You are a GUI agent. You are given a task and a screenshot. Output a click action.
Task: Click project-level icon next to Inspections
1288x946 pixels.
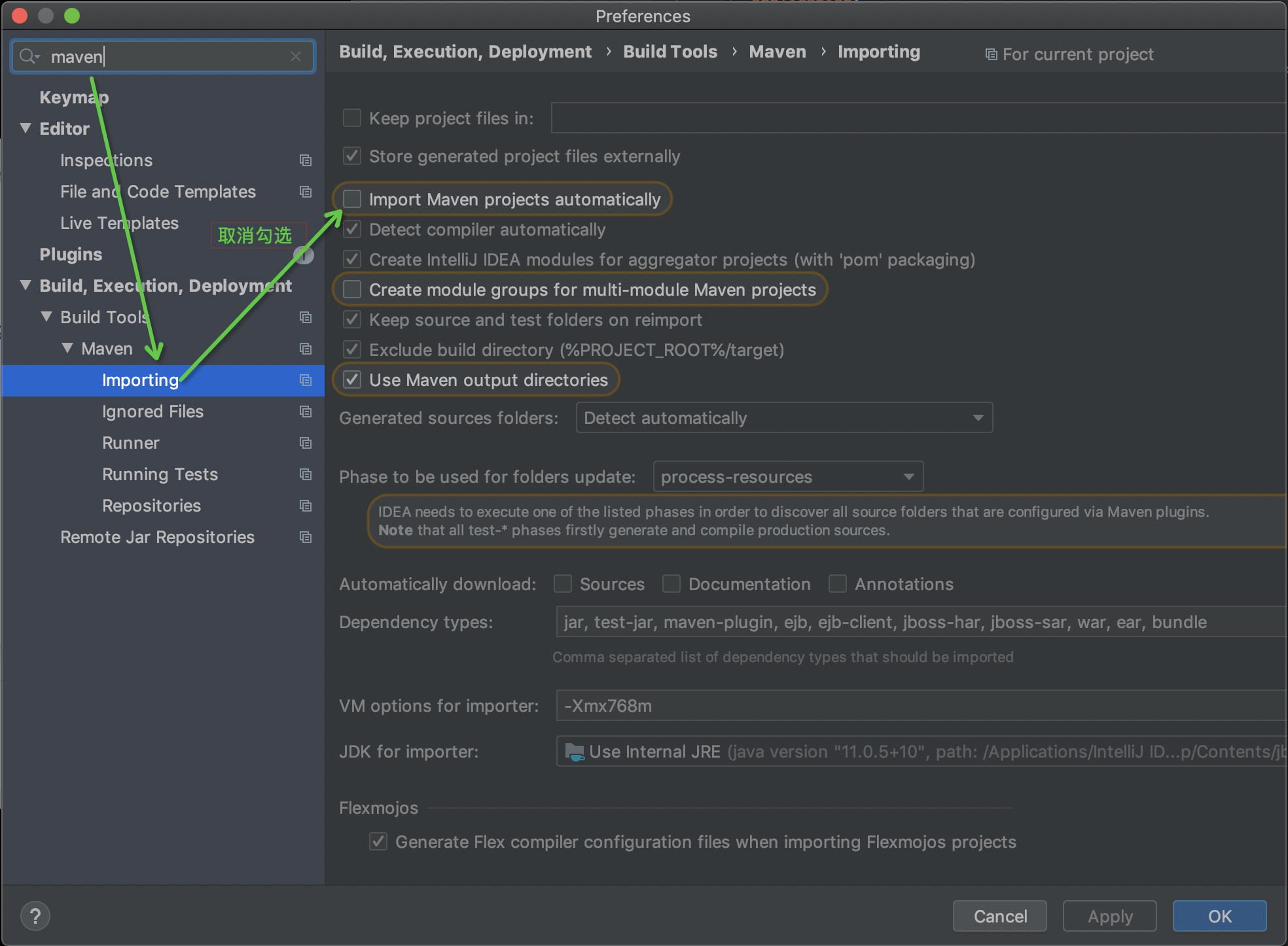pyautogui.click(x=305, y=160)
